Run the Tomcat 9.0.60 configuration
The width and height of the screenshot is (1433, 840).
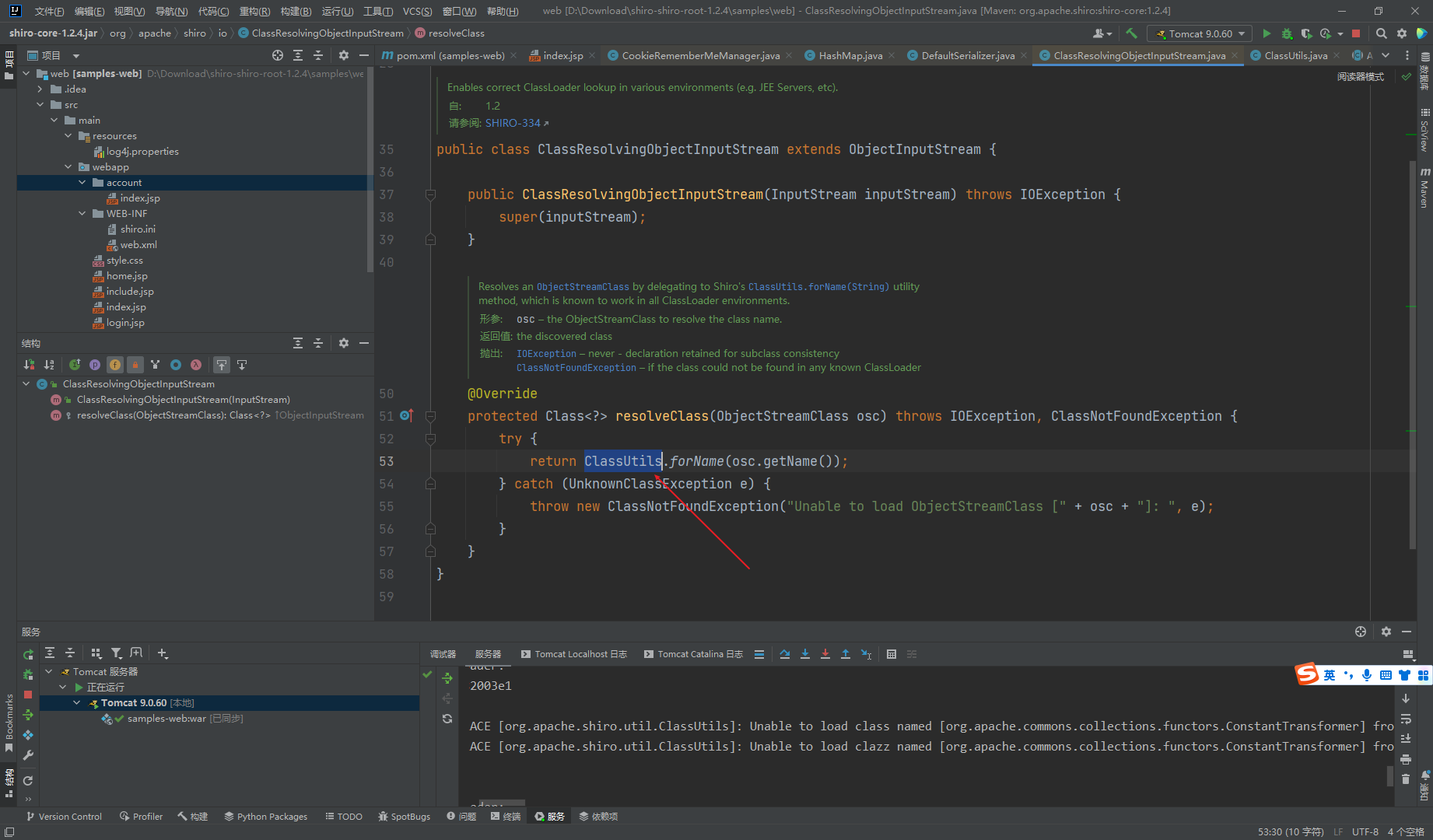click(x=1267, y=33)
